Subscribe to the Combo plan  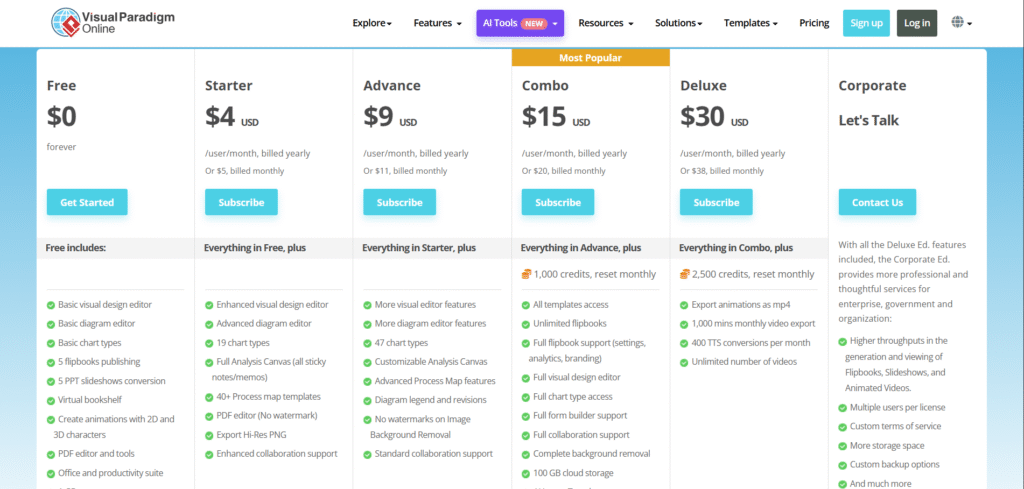point(558,202)
